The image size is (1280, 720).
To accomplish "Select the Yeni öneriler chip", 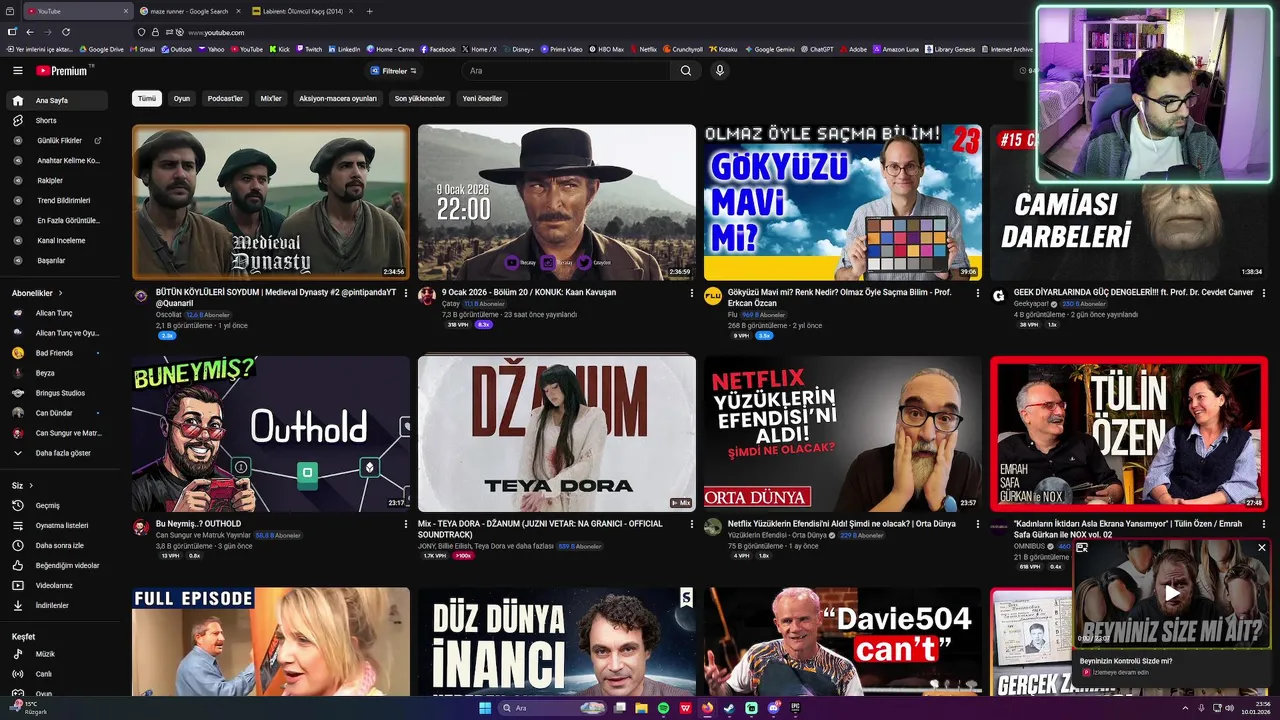I will [x=482, y=99].
